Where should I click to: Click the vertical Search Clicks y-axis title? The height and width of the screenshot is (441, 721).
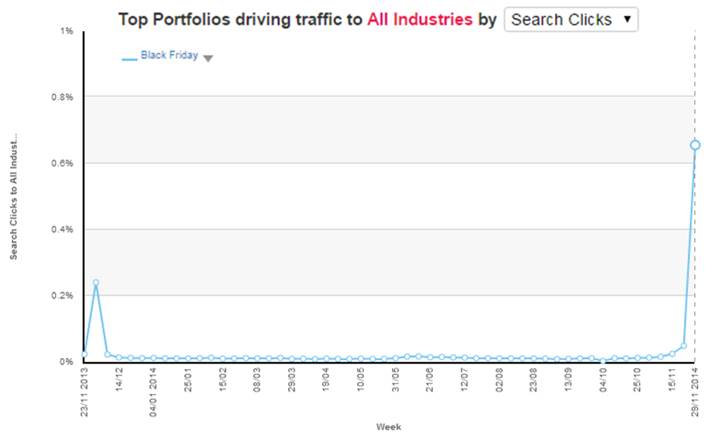point(14,197)
